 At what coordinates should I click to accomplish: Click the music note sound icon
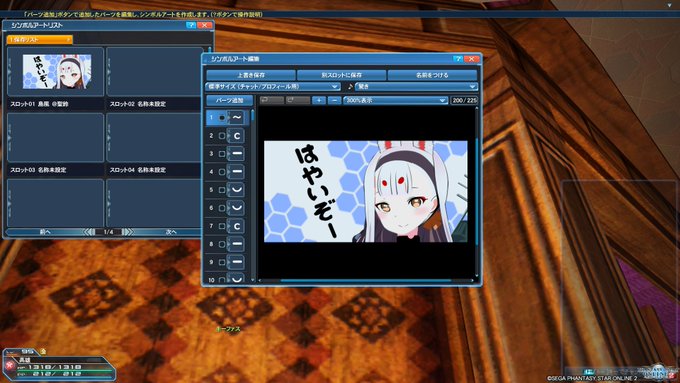pos(350,87)
